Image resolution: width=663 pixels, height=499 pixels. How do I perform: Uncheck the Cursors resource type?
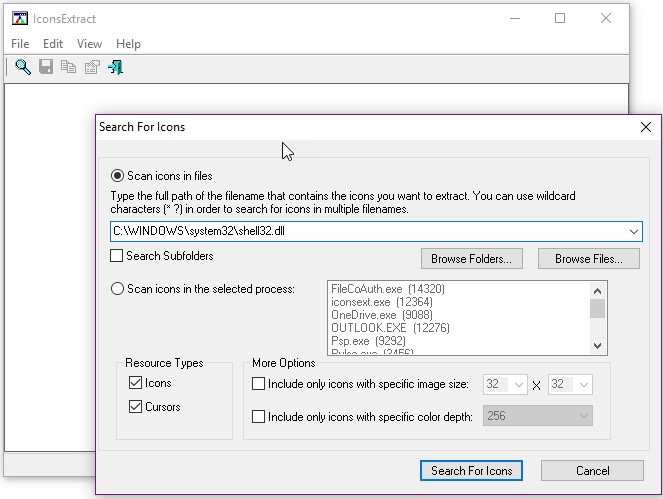coord(135,407)
